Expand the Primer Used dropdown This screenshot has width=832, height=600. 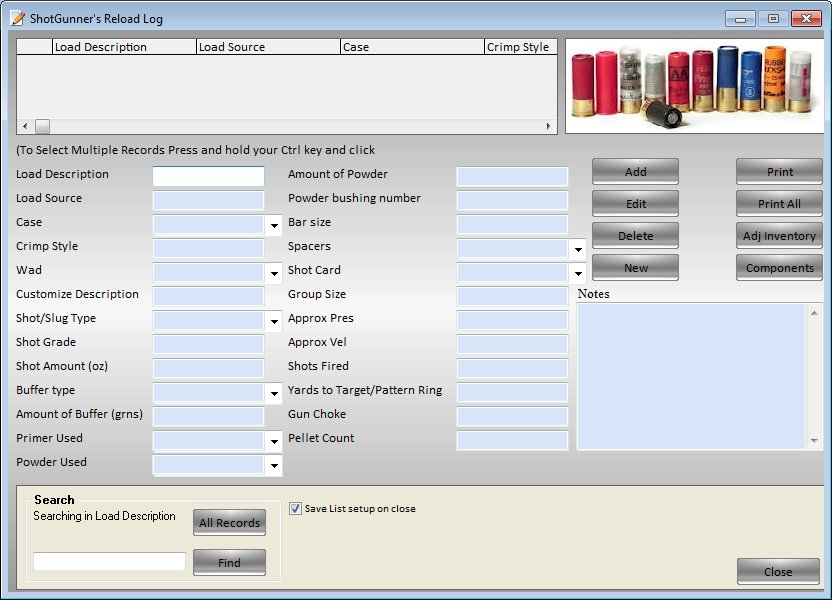(274, 442)
